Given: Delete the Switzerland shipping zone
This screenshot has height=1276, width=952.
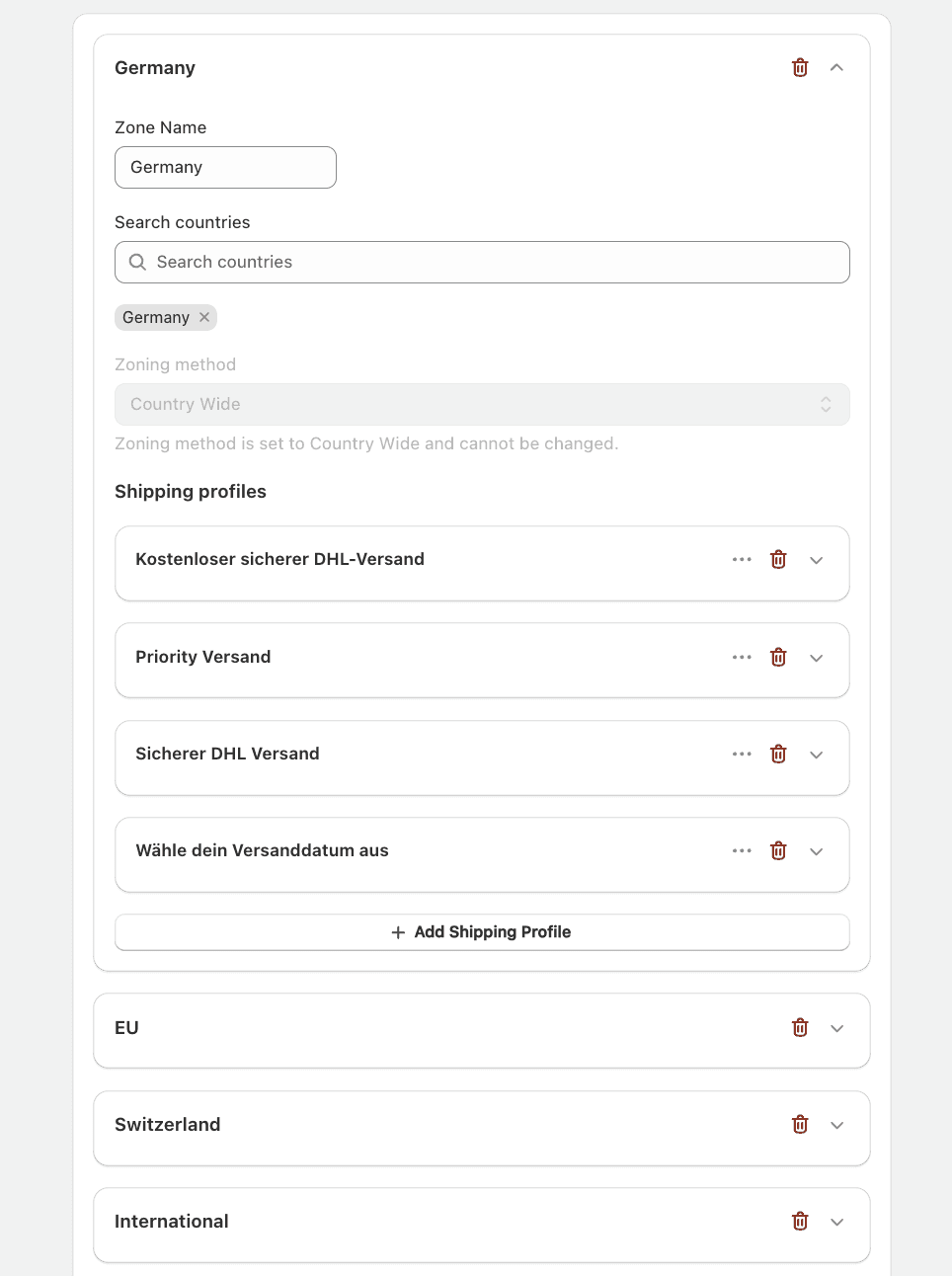Looking at the screenshot, I should (800, 1125).
